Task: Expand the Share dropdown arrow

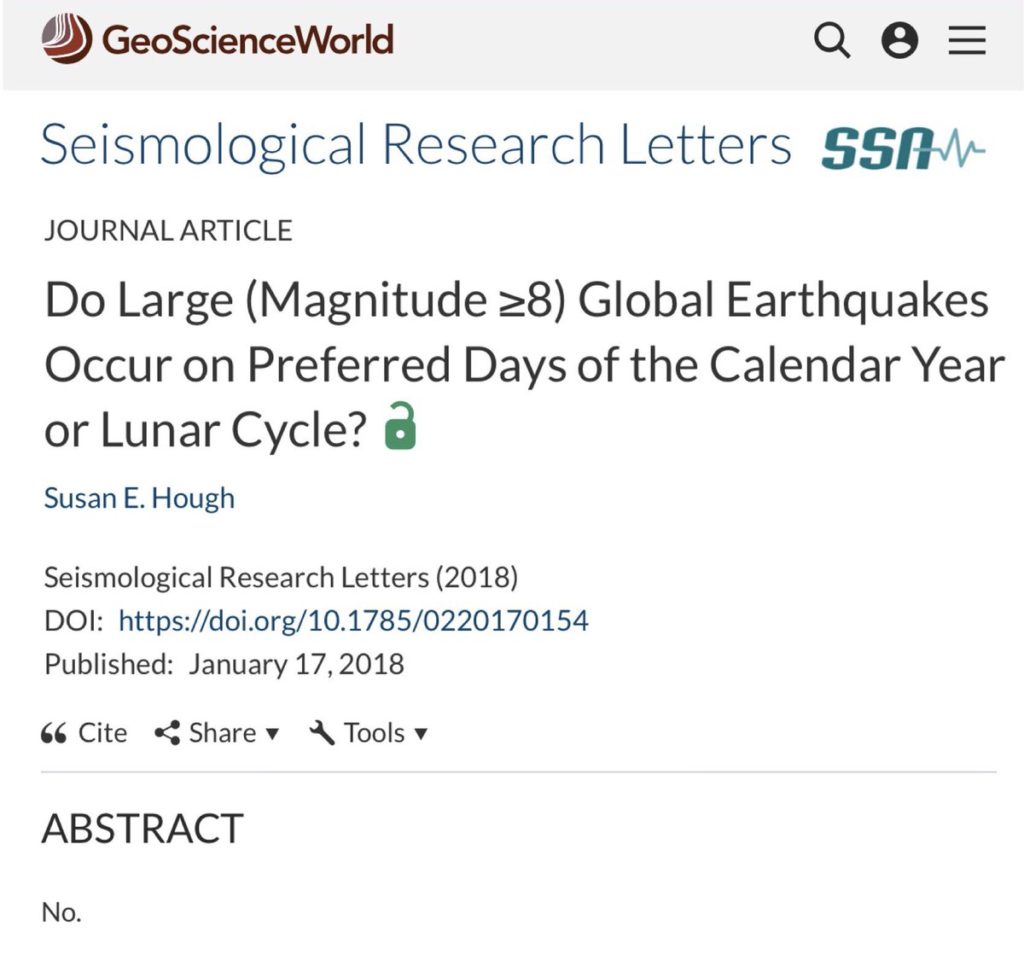Action: pos(273,734)
